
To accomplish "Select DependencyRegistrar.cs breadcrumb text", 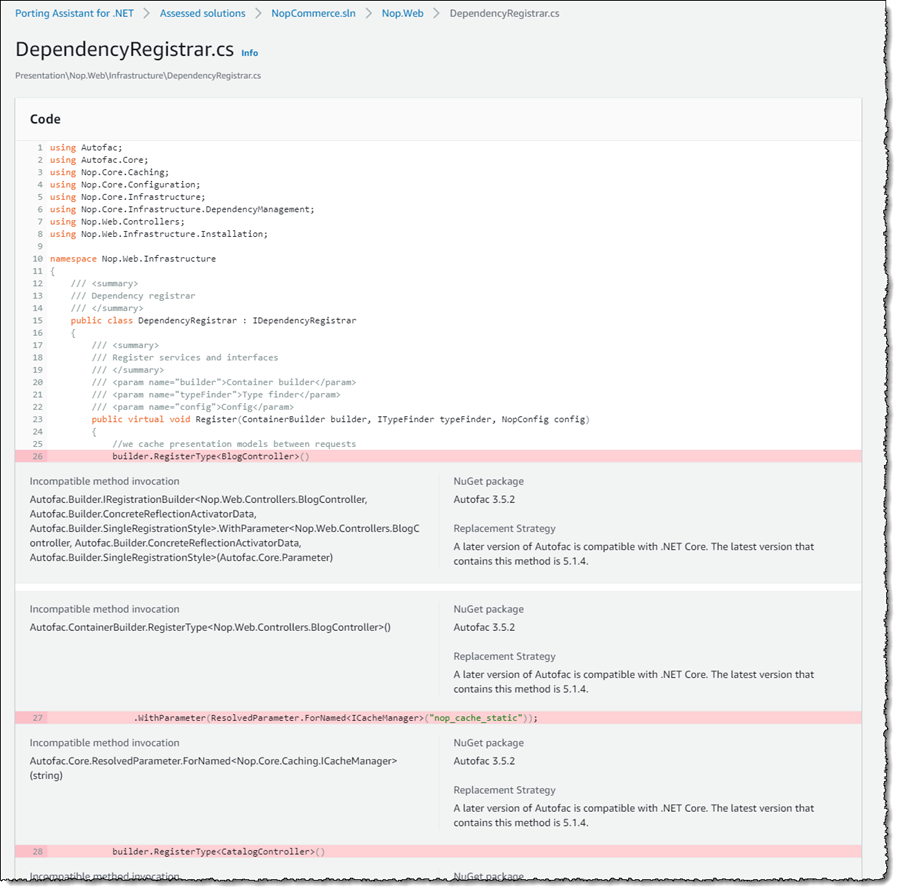I will (504, 13).
